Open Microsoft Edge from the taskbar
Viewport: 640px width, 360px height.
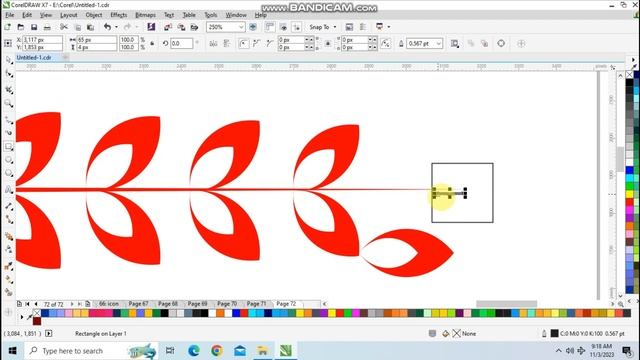coord(194,350)
